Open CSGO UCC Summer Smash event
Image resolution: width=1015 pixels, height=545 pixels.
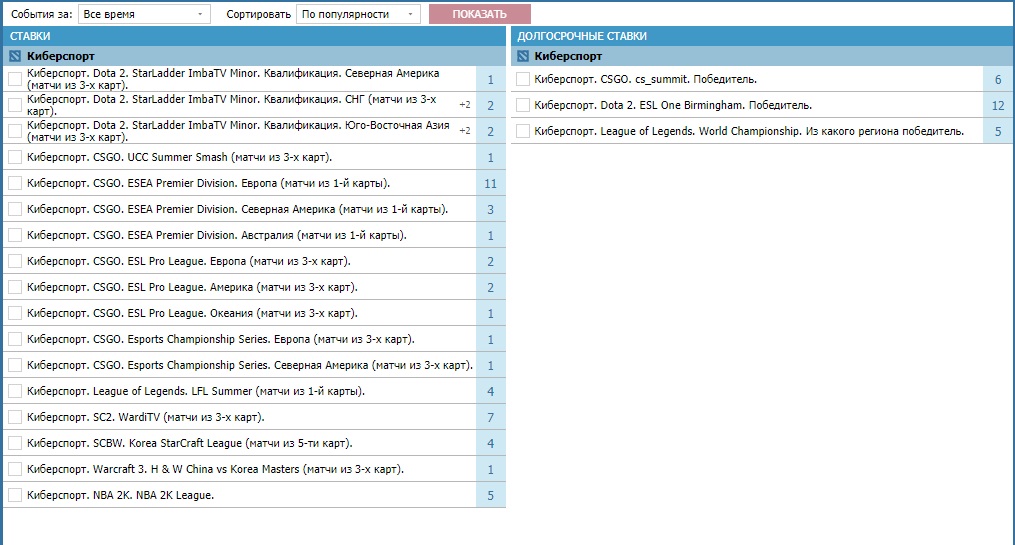coord(179,157)
